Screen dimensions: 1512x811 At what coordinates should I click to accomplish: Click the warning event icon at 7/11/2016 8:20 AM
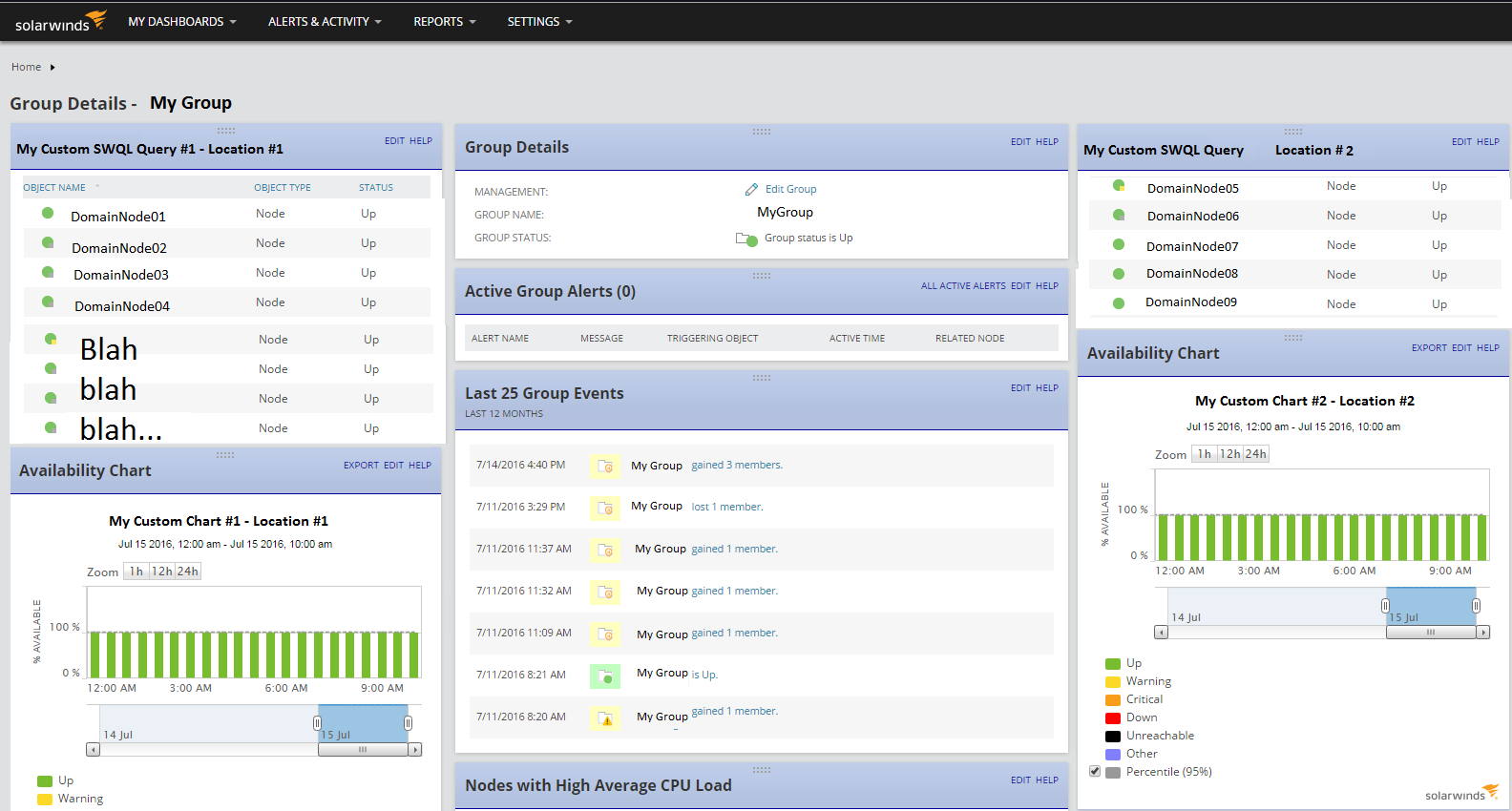605,717
